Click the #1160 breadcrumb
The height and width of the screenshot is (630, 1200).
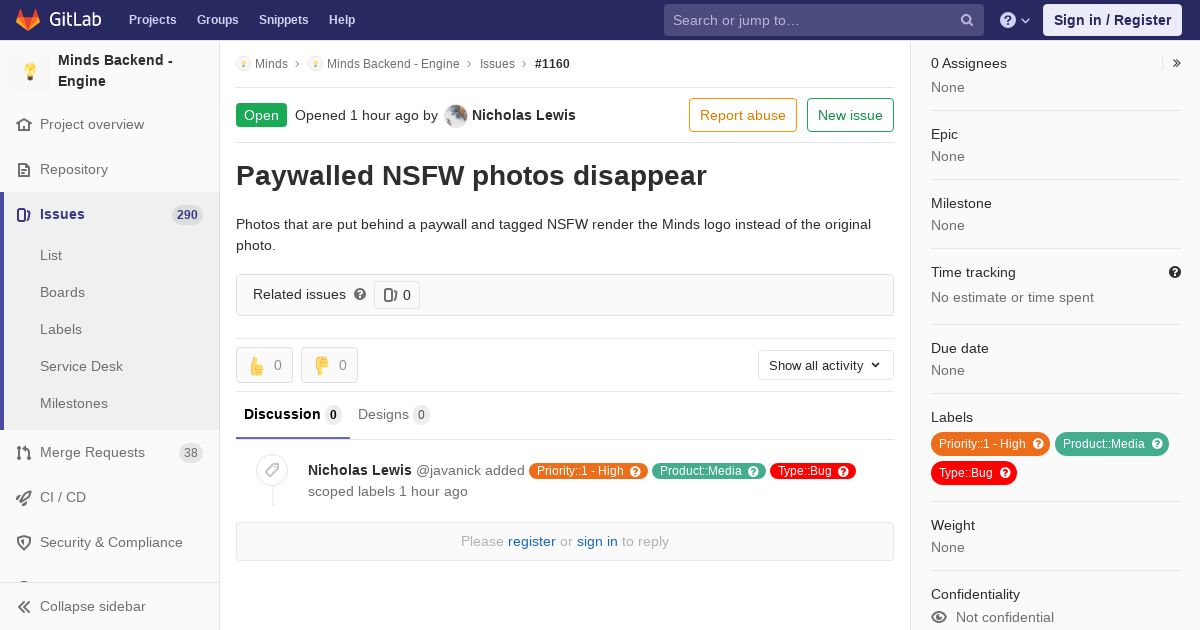point(552,64)
